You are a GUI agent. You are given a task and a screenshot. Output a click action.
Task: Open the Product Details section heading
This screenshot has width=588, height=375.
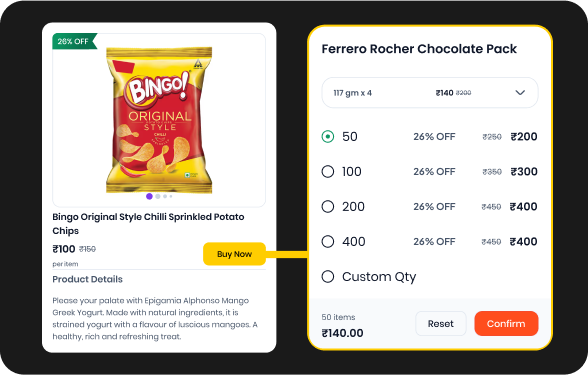(x=87, y=279)
